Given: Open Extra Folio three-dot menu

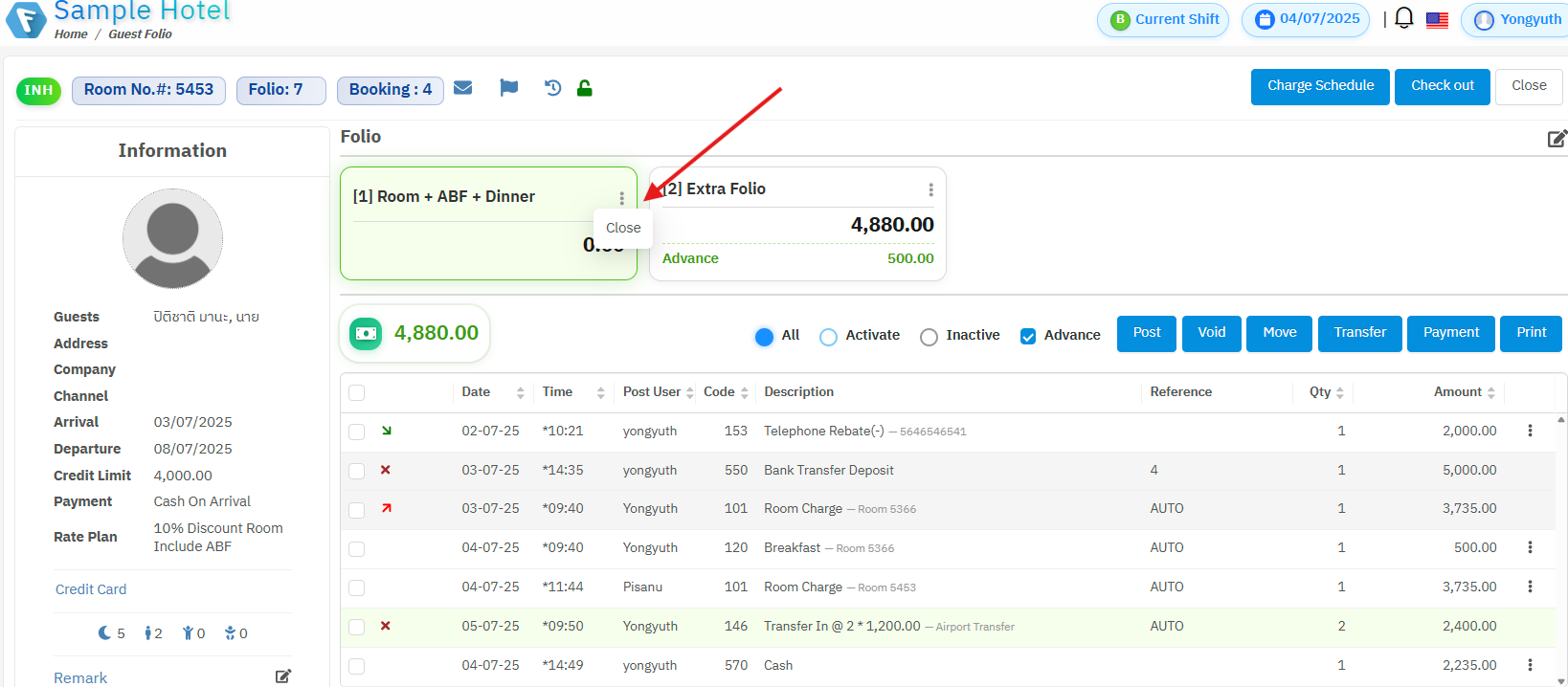Looking at the screenshot, I should pos(930,189).
